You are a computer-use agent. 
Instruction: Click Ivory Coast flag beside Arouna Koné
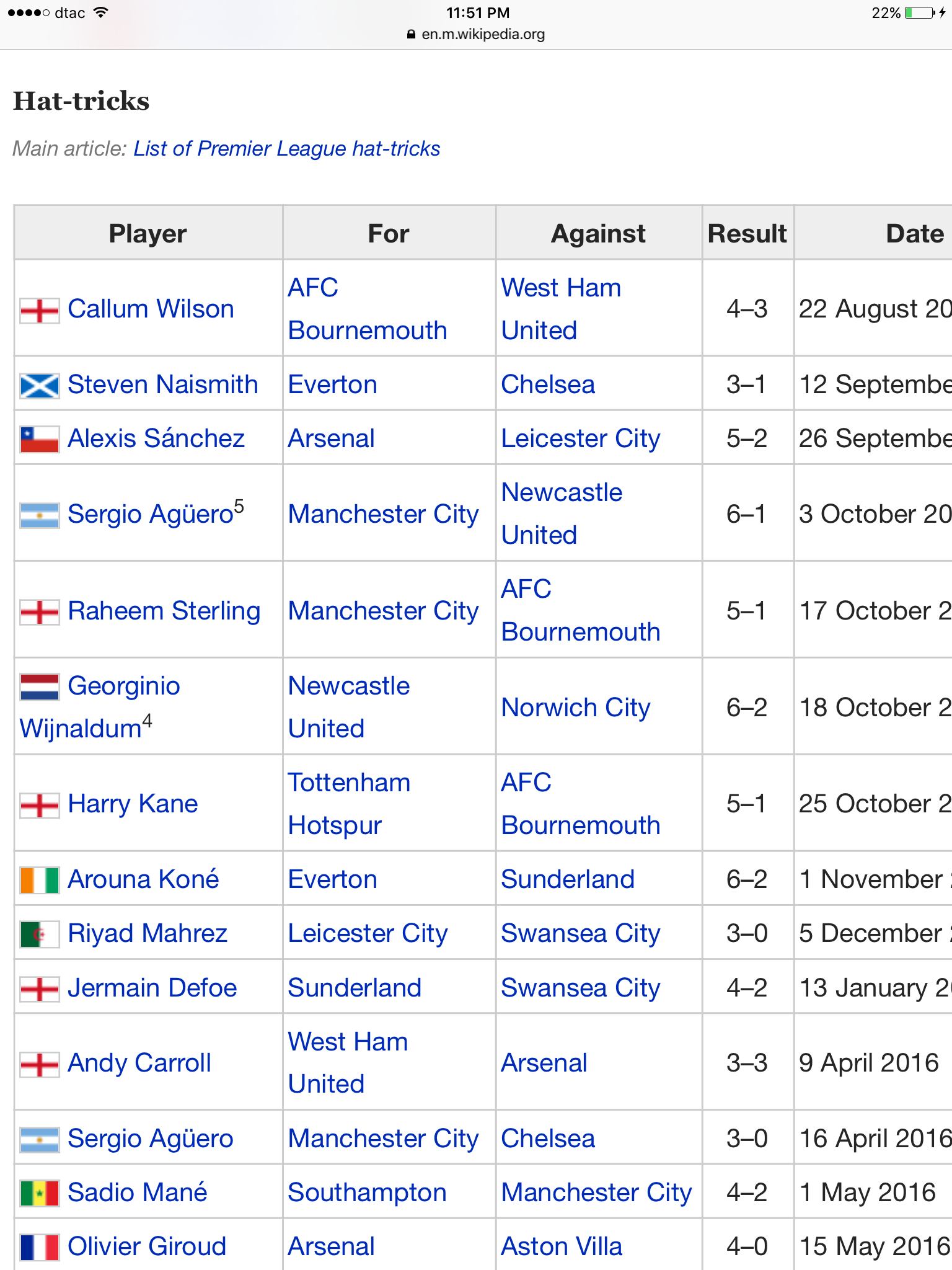point(40,881)
